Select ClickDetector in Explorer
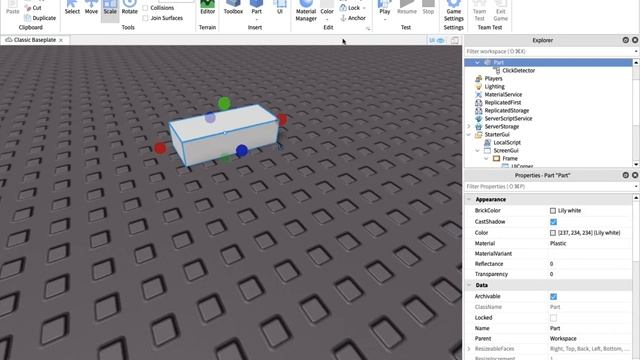The height and width of the screenshot is (360, 640). [x=518, y=71]
